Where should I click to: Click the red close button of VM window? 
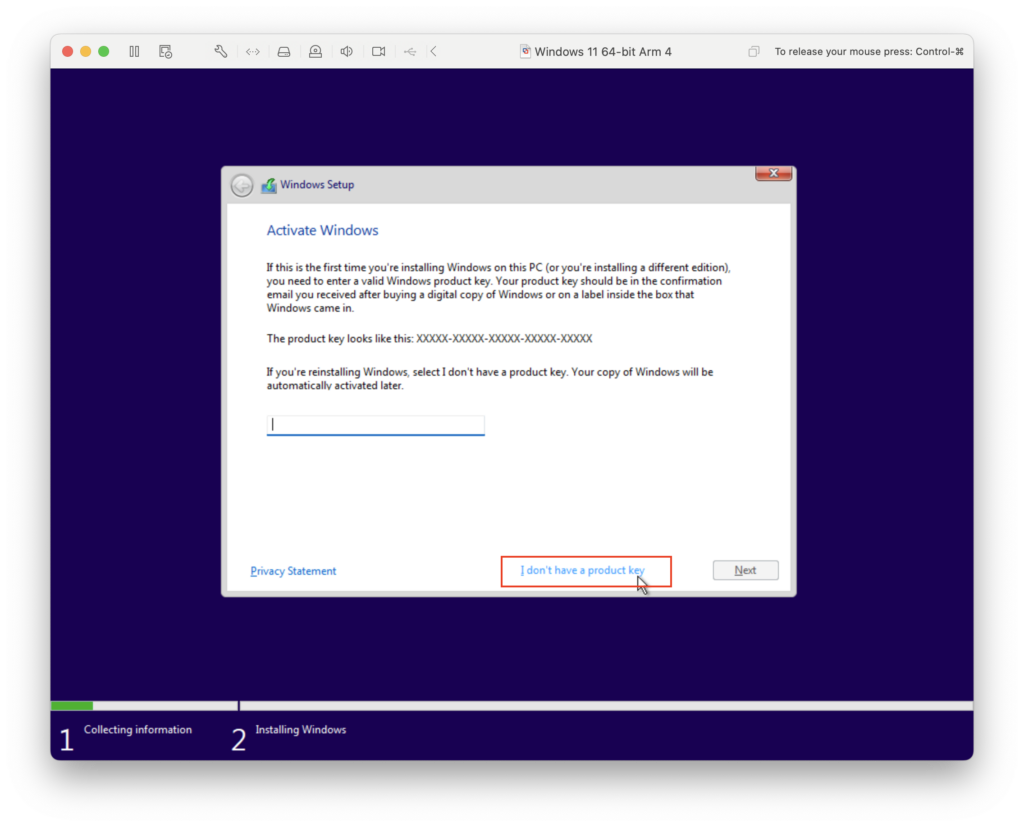(67, 52)
